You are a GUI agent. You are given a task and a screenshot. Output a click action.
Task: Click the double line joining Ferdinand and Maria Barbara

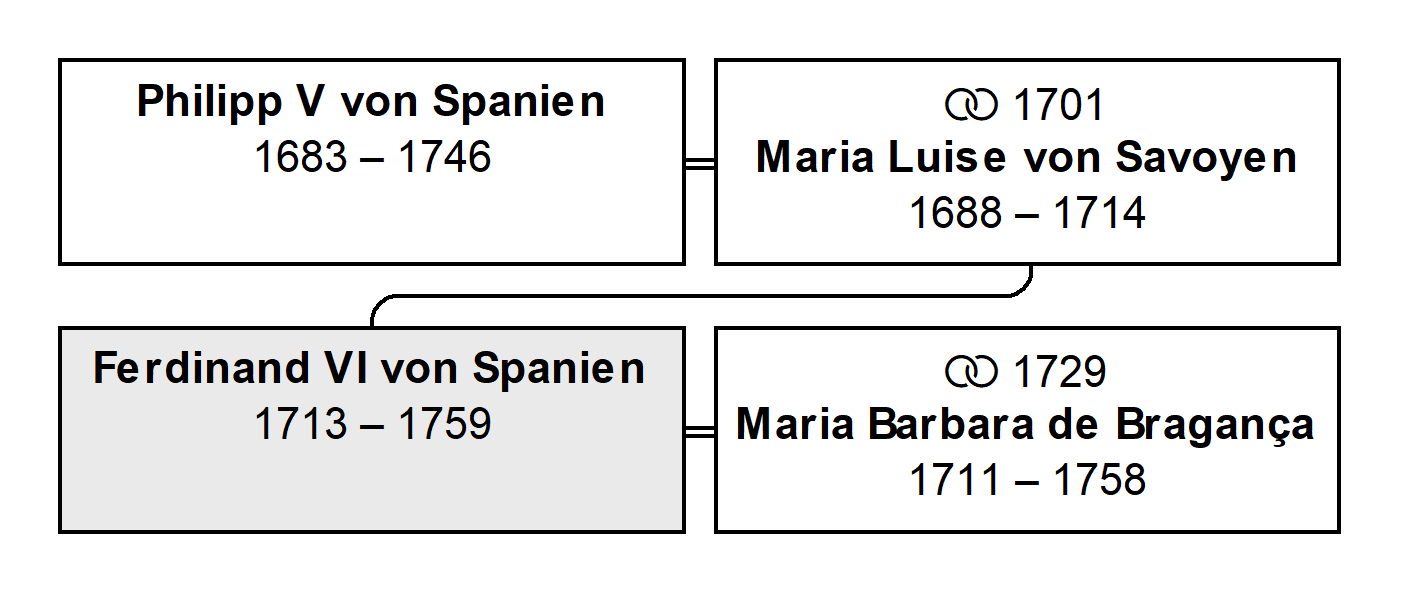(x=700, y=430)
